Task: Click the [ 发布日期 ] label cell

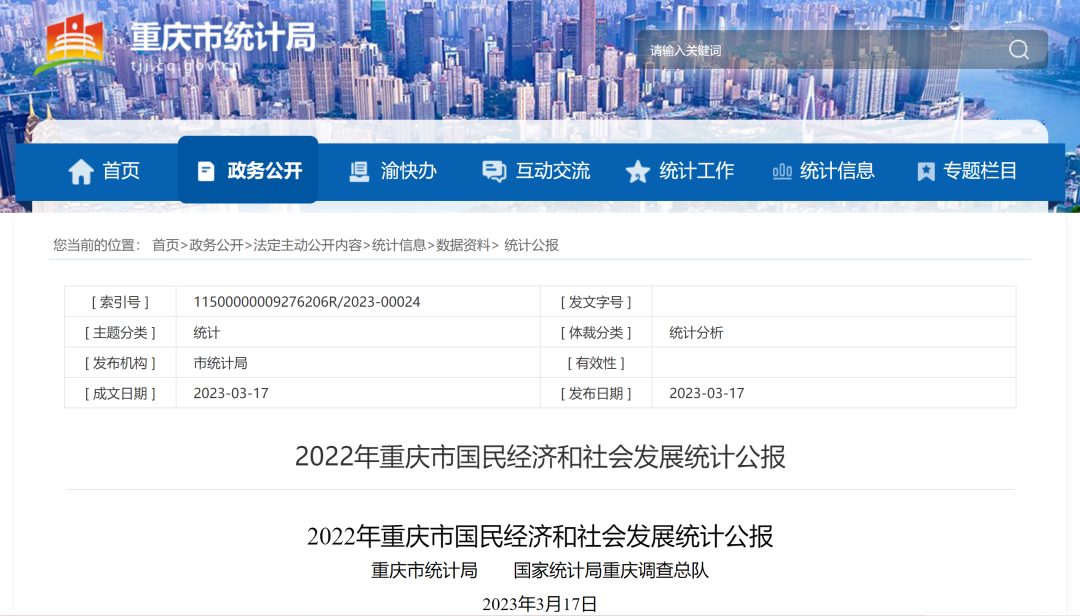Action: coord(596,393)
